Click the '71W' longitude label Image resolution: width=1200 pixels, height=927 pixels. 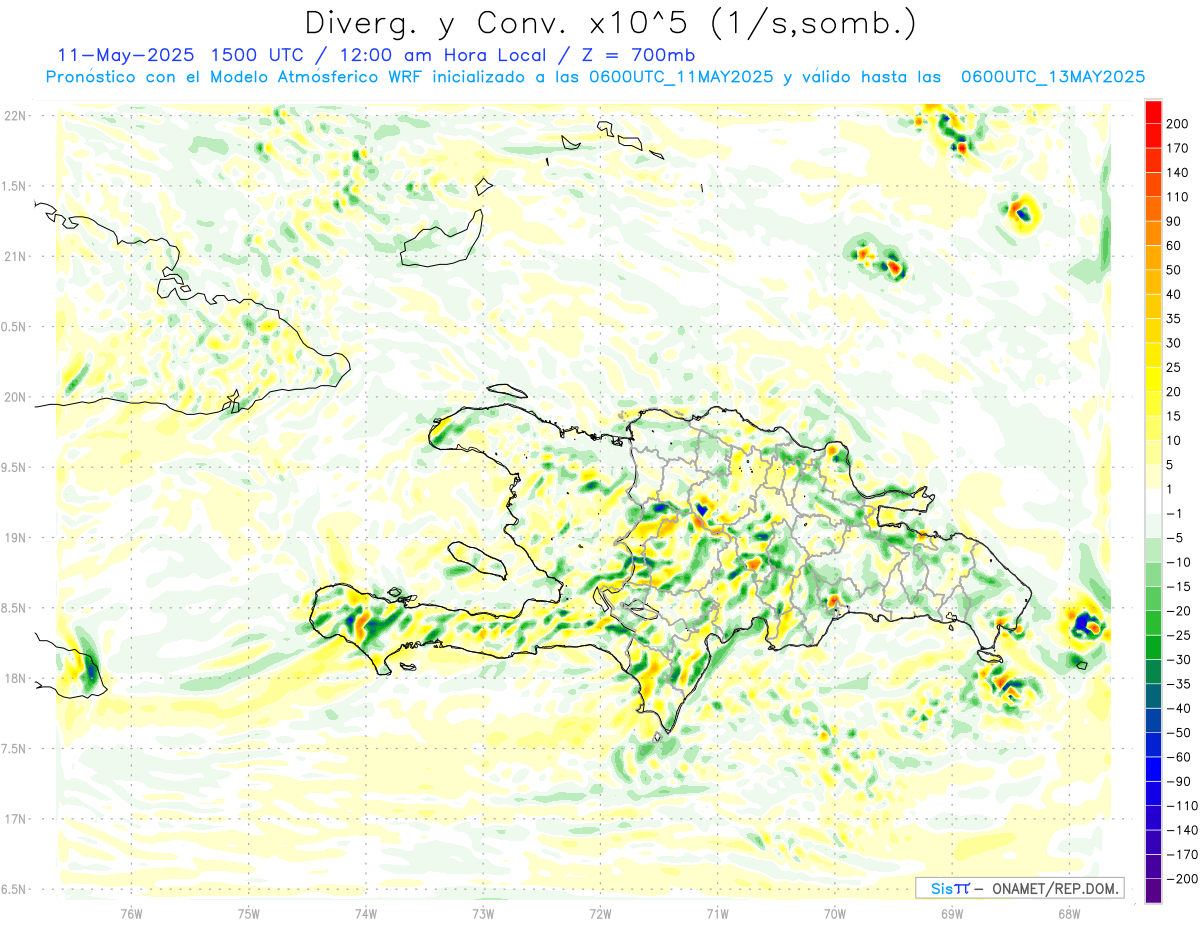[717, 912]
